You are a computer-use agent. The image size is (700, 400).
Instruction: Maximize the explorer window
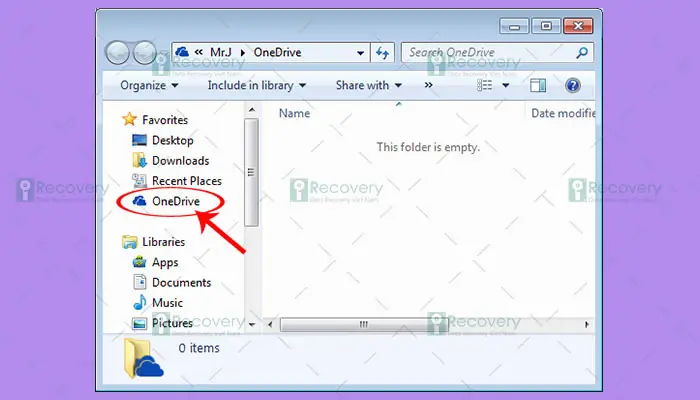[546, 26]
